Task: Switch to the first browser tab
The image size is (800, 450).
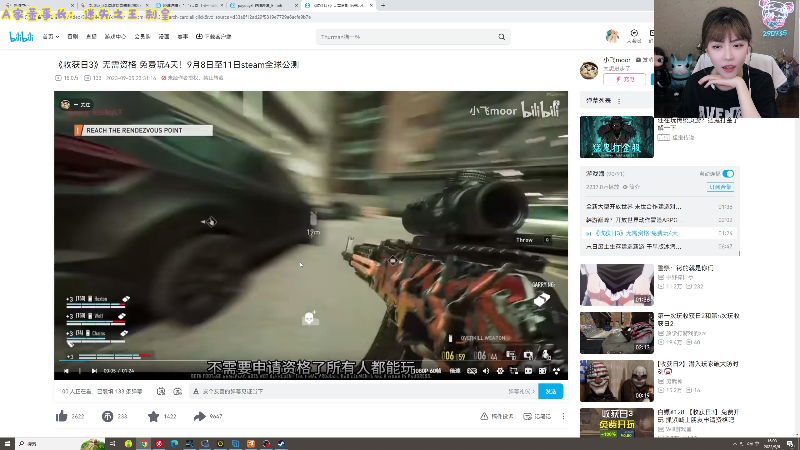Action: pyautogui.click(x=41, y=5)
